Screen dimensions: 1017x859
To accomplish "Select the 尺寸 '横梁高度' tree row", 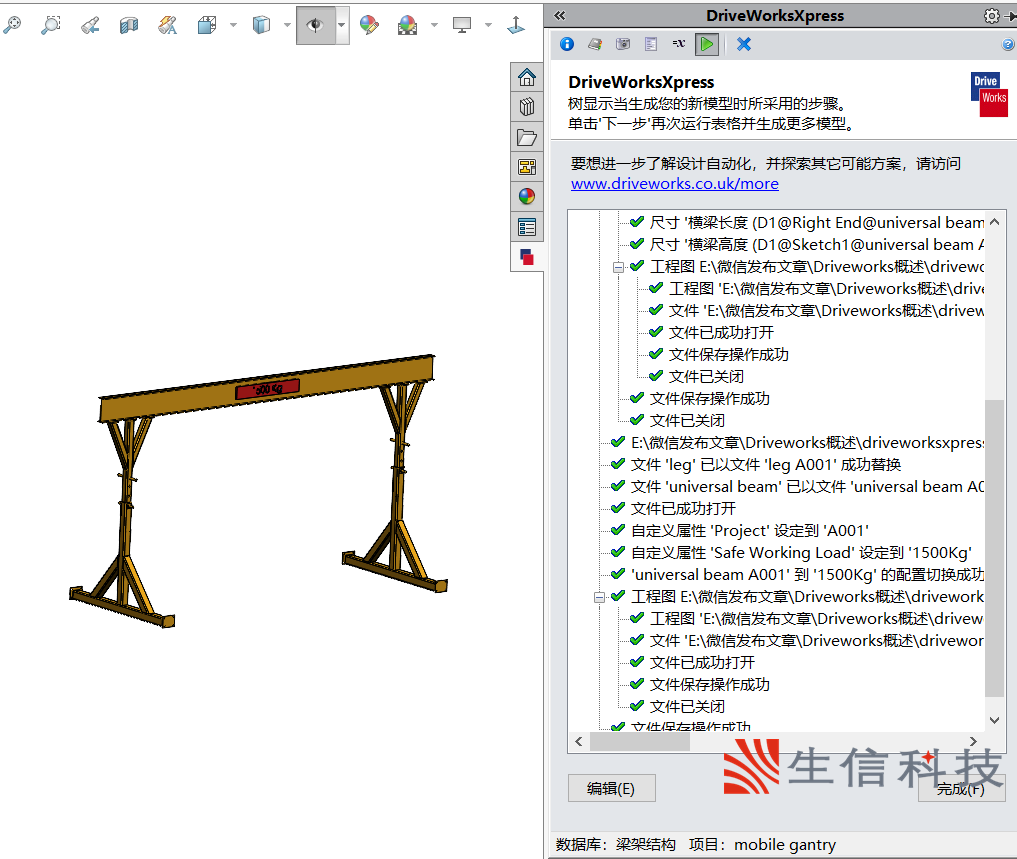I will click(808, 245).
